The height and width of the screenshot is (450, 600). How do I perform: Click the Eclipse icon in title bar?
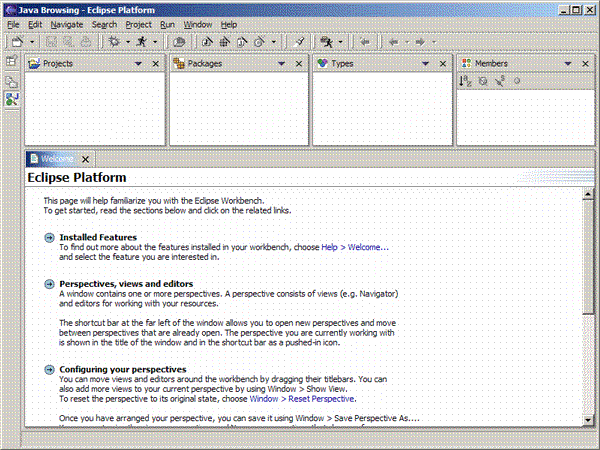[x=10, y=10]
